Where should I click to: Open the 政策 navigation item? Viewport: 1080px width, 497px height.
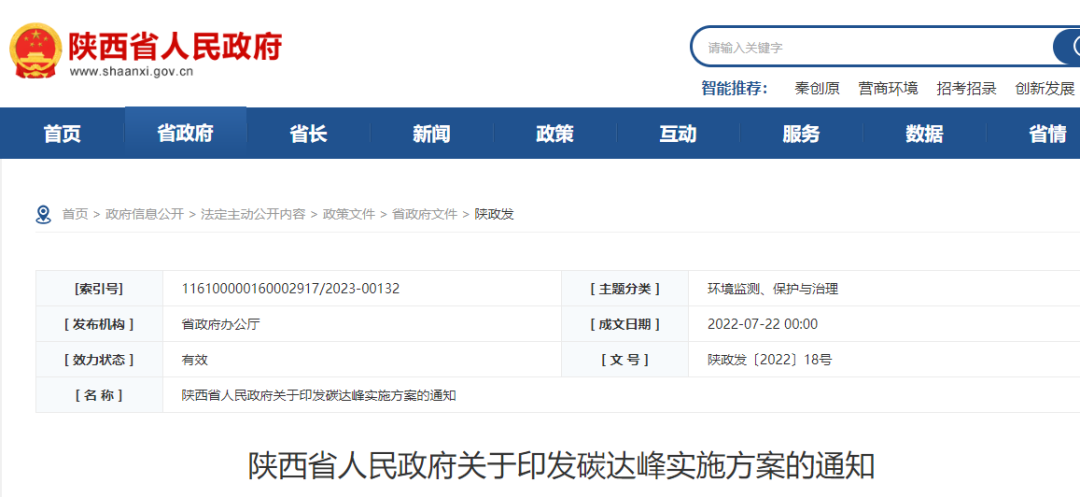(554, 134)
